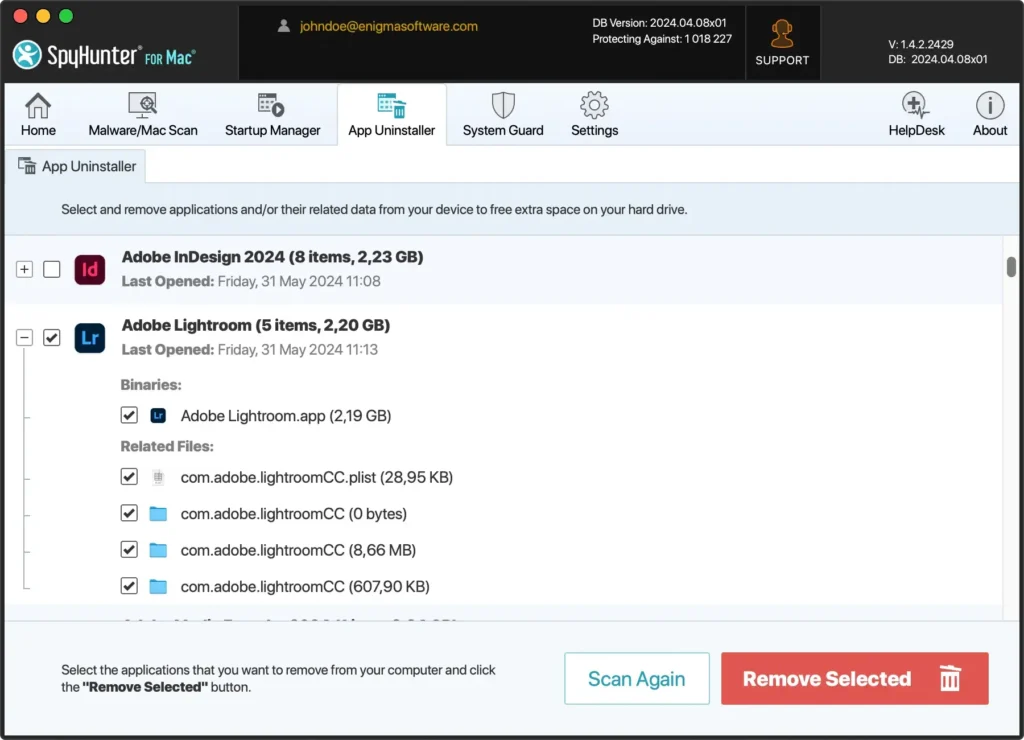
Task: Open the HelpDesk icon
Action: 915,105
